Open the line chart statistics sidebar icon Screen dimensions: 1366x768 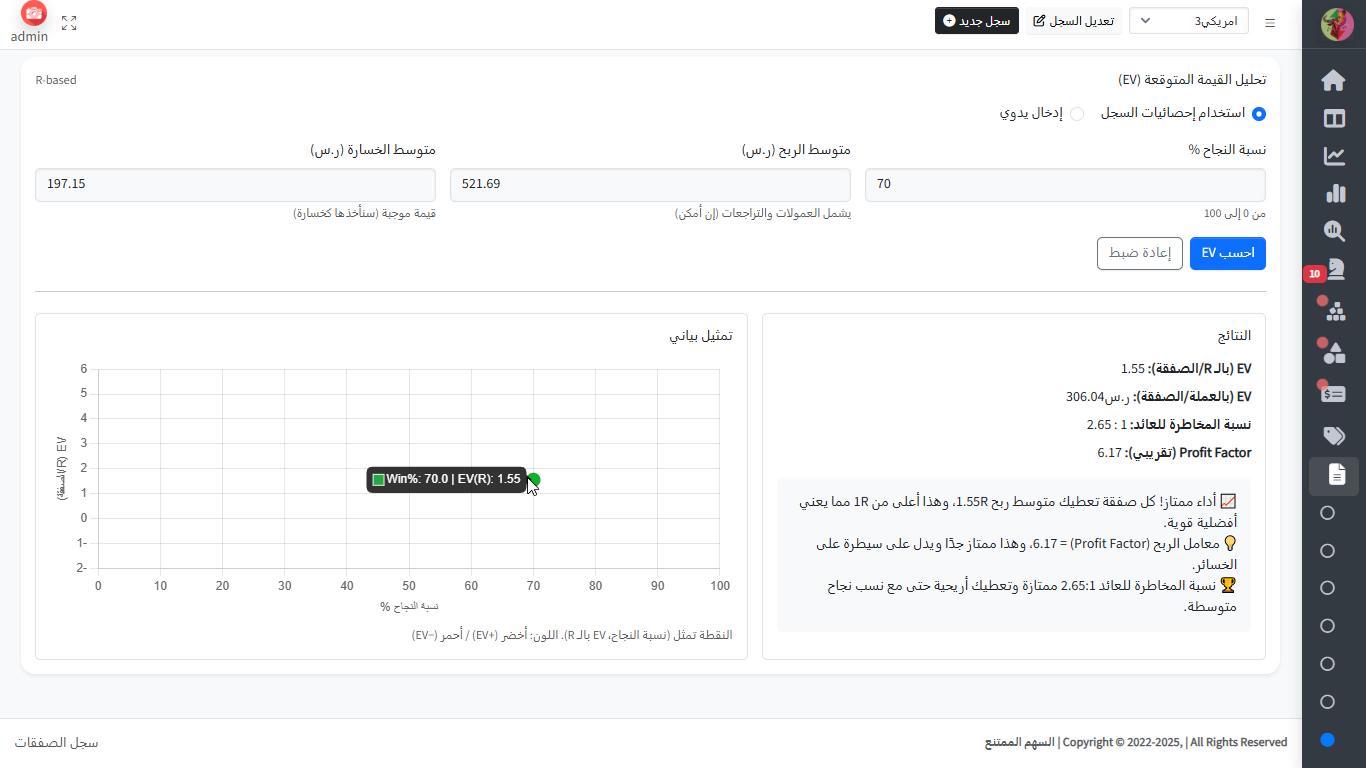(x=1332, y=157)
